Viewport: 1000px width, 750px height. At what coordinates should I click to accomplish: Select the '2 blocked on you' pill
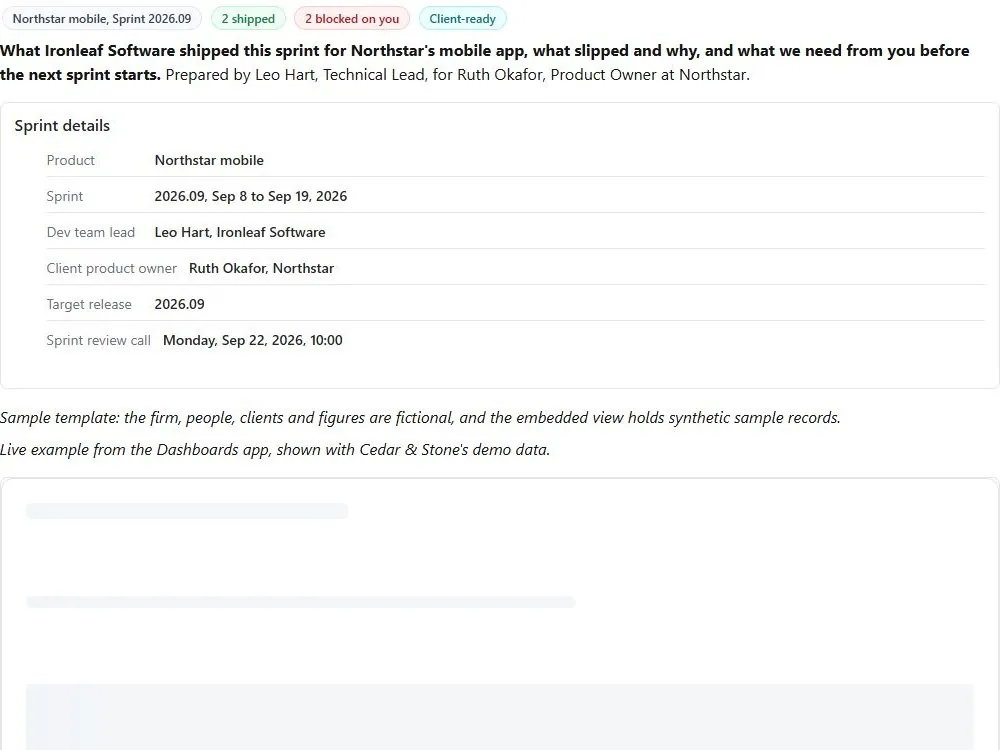pos(352,18)
